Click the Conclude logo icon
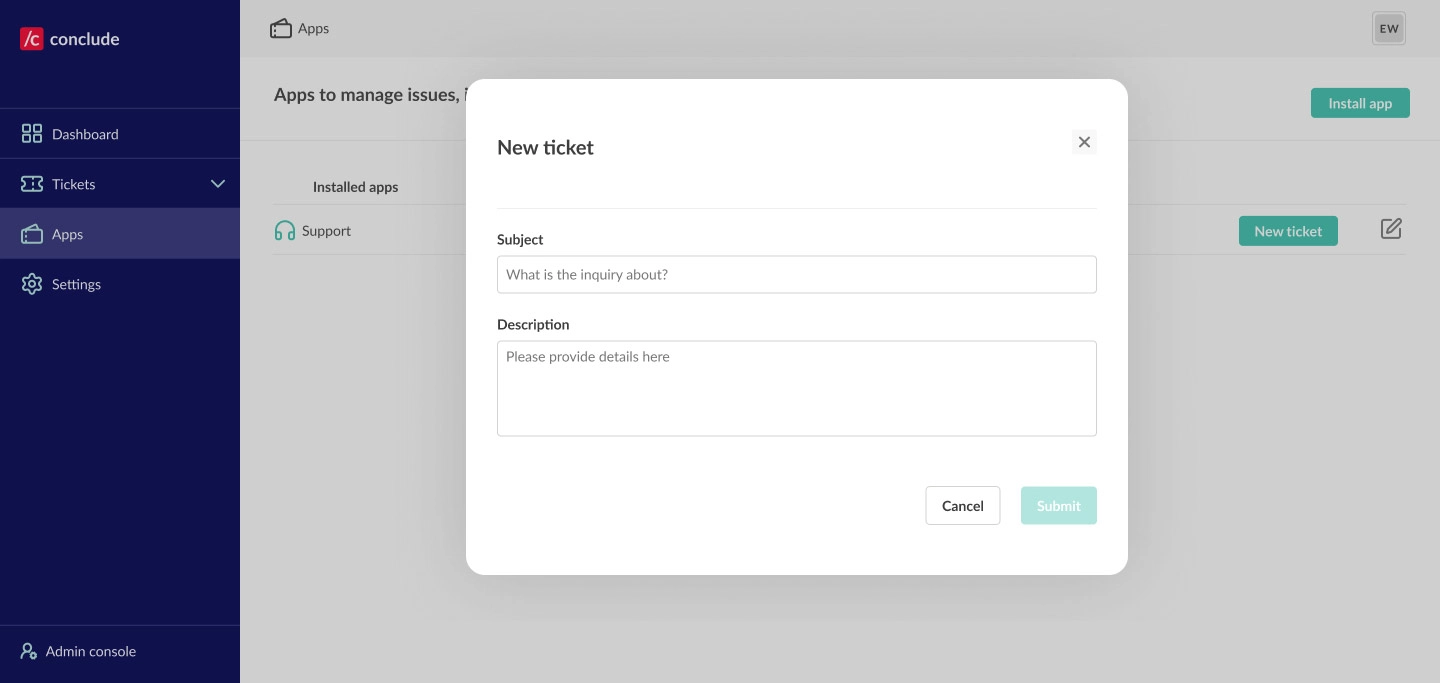The height and width of the screenshot is (683, 1440). tap(32, 39)
